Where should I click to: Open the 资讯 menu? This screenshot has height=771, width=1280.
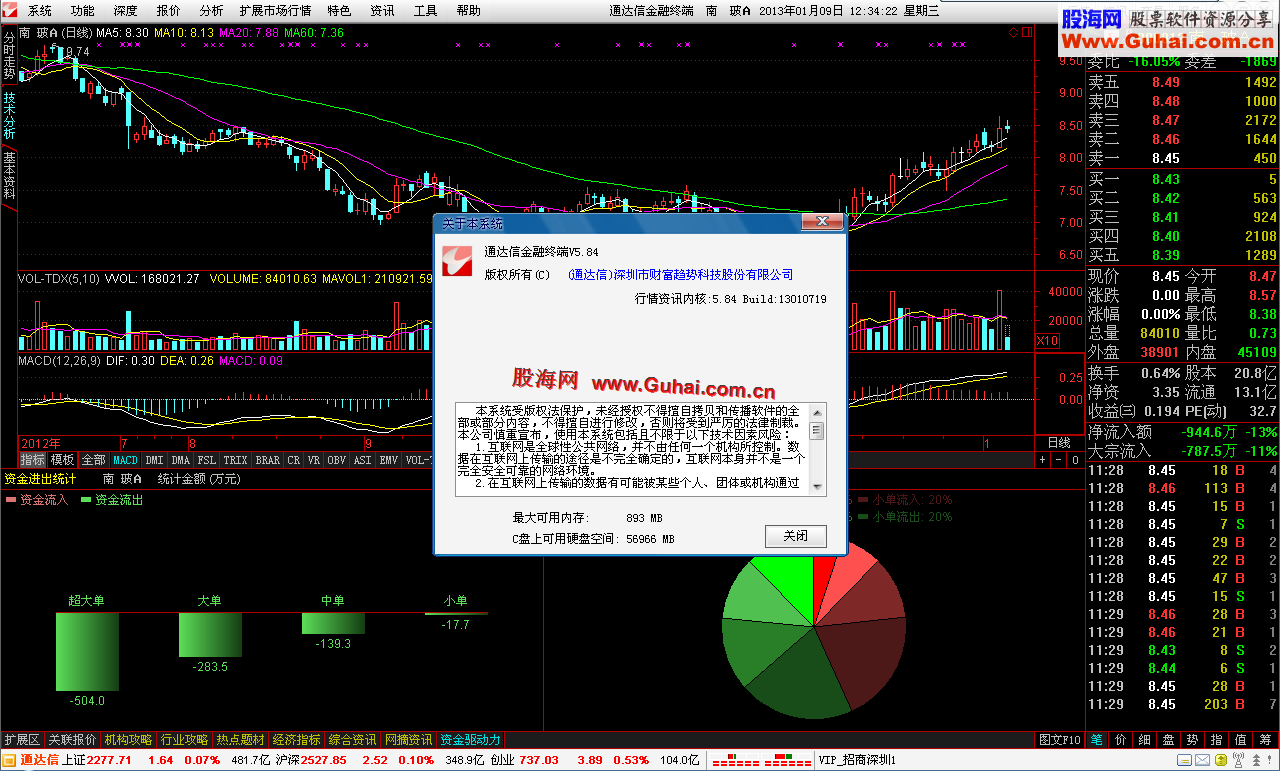click(x=382, y=11)
